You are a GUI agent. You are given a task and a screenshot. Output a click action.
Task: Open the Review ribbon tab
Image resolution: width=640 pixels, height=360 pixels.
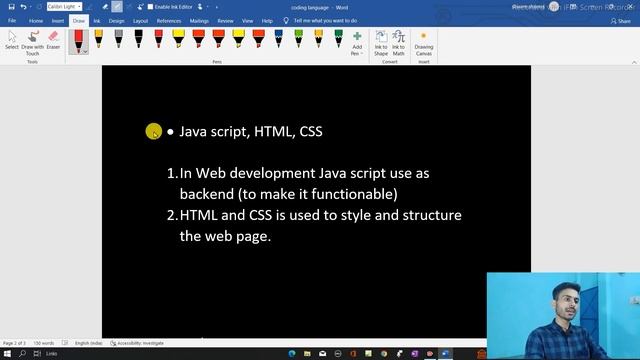[225, 21]
